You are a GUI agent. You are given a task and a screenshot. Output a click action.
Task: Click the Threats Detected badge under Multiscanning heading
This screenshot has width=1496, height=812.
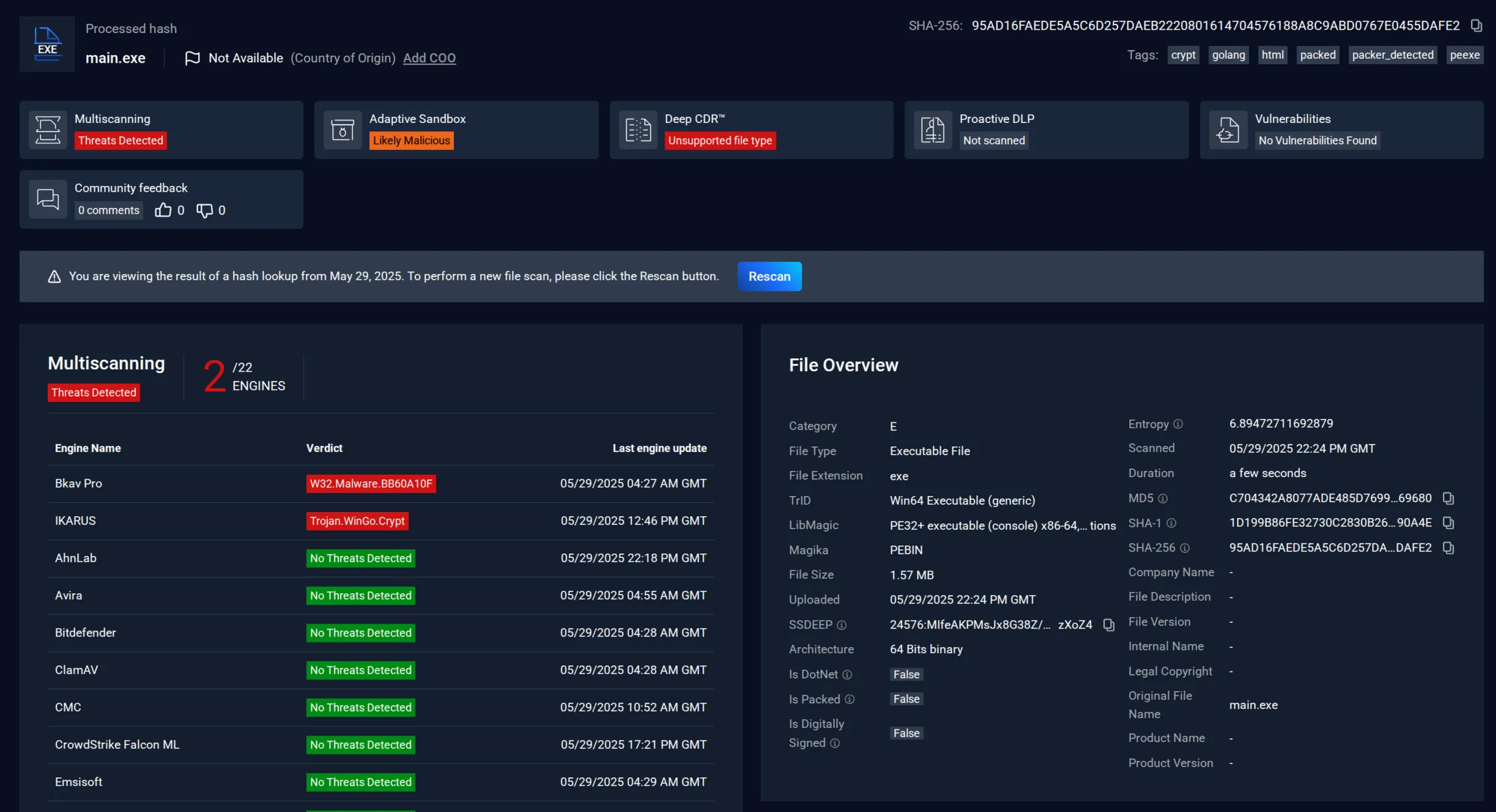pyautogui.click(x=94, y=393)
